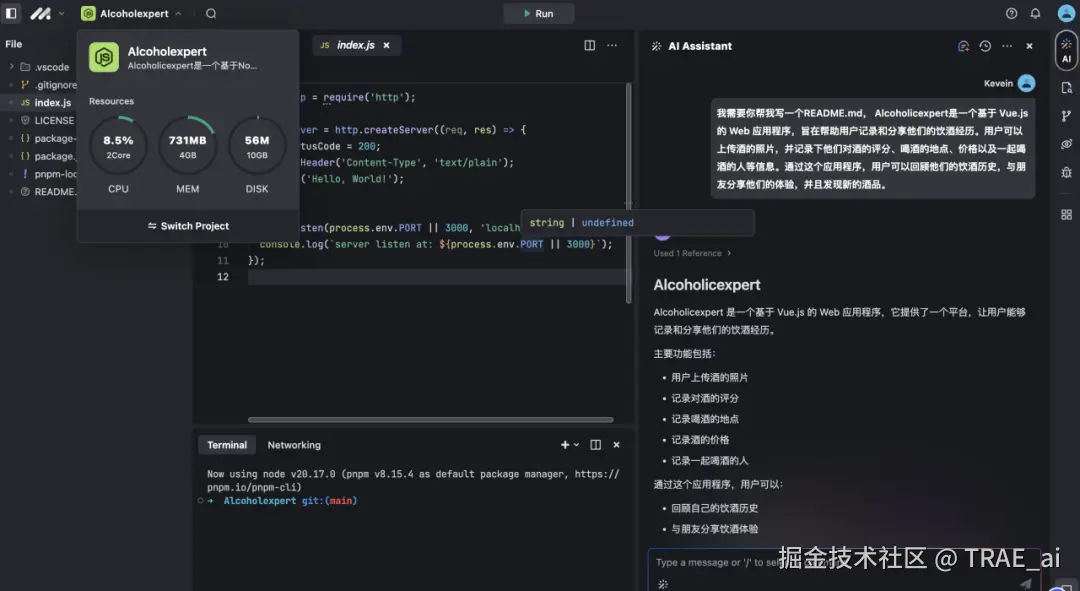Viewport: 1080px width, 591px height.
Task: Open the search magnifier in the top bar
Action: pos(210,14)
